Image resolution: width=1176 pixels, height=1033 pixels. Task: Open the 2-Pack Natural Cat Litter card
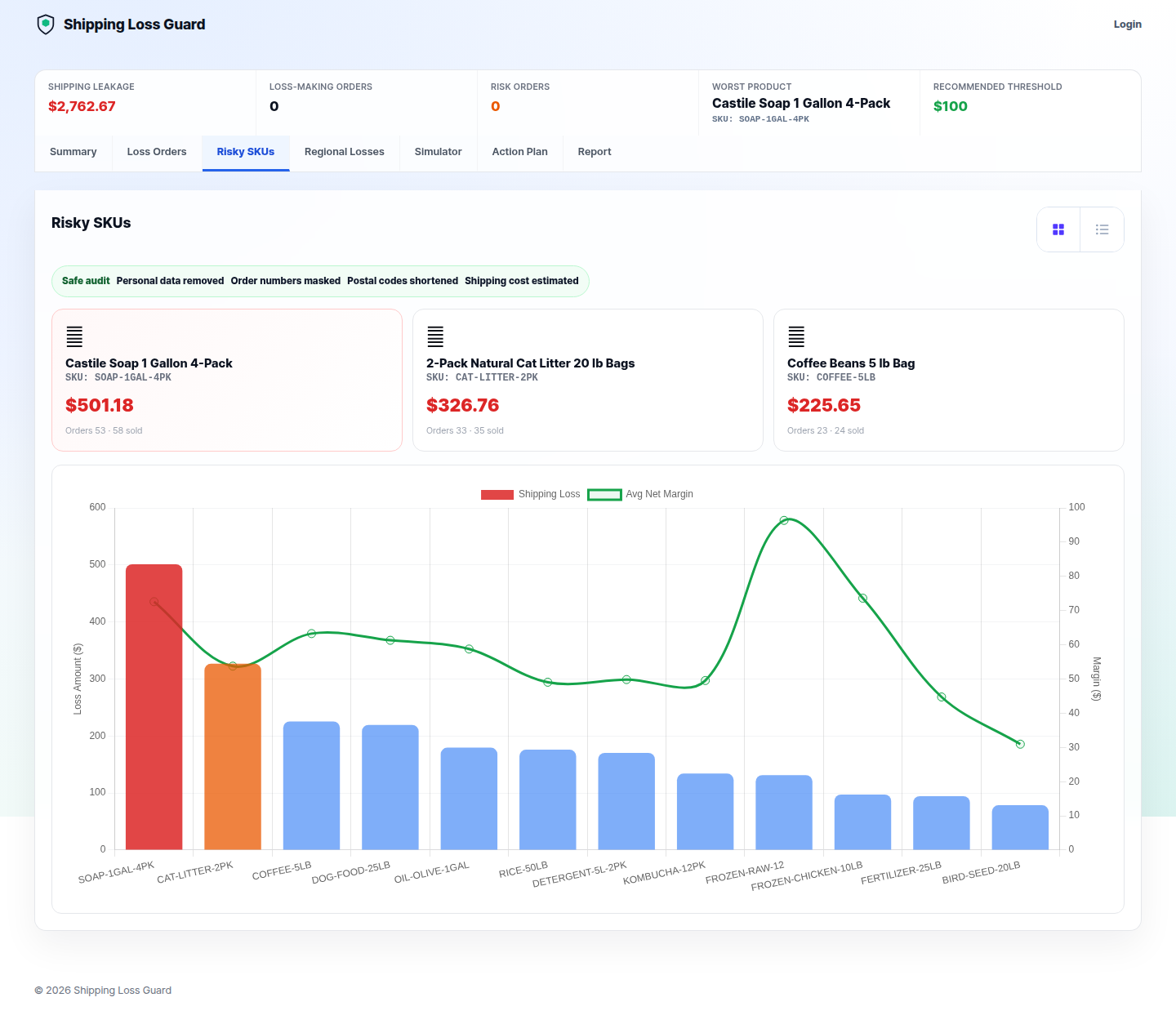[x=588, y=380]
